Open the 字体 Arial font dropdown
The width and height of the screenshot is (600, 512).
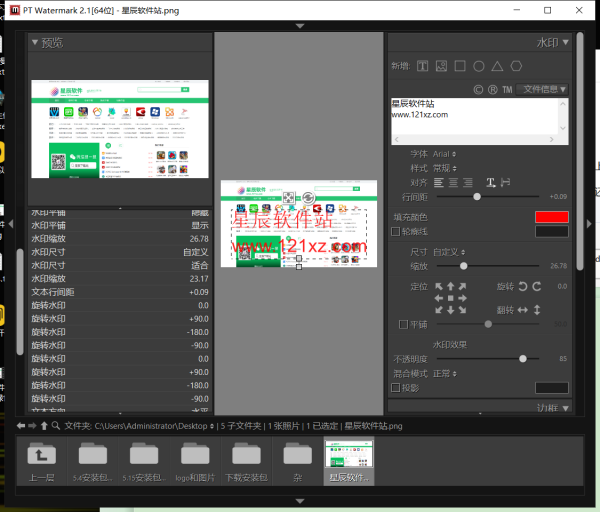[x=444, y=154]
